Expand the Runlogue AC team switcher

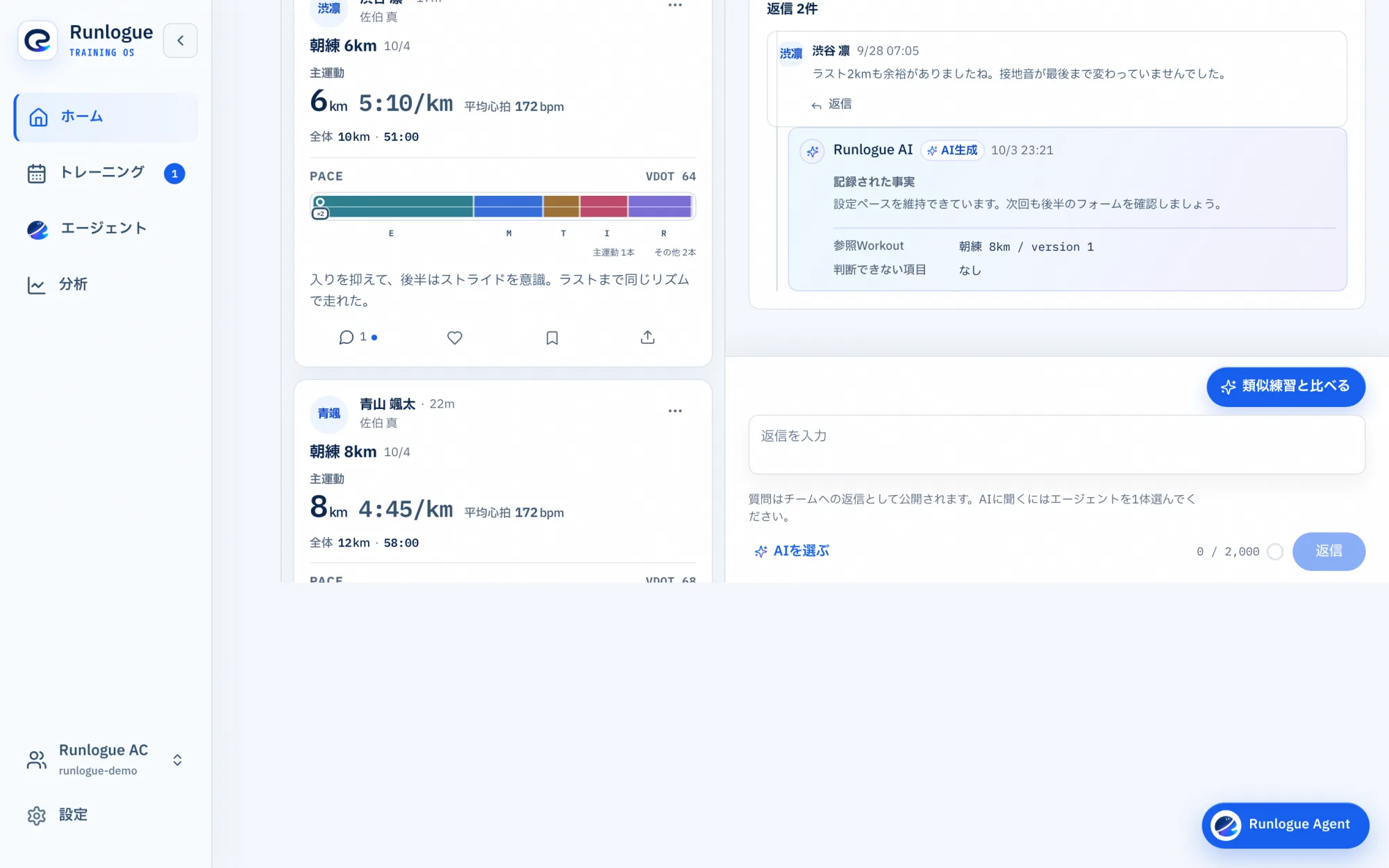(x=106, y=759)
